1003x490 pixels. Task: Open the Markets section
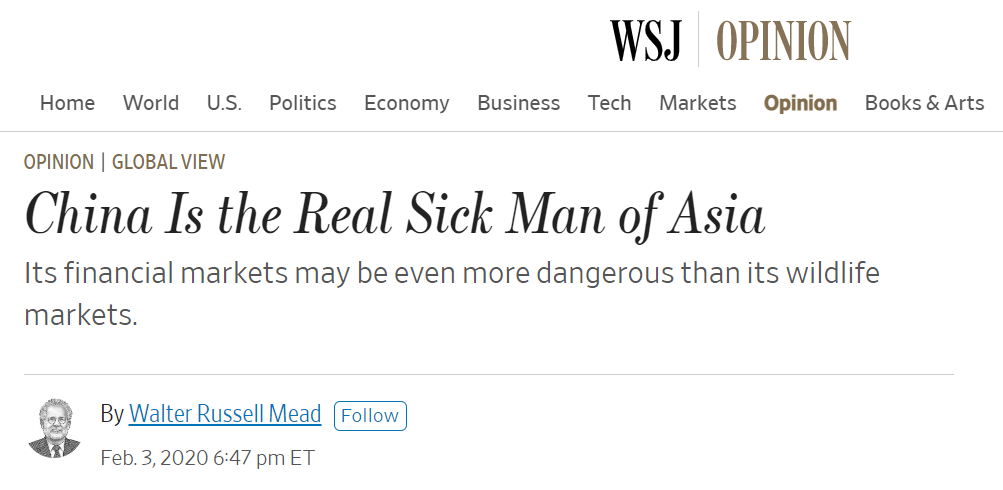[x=698, y=103]
